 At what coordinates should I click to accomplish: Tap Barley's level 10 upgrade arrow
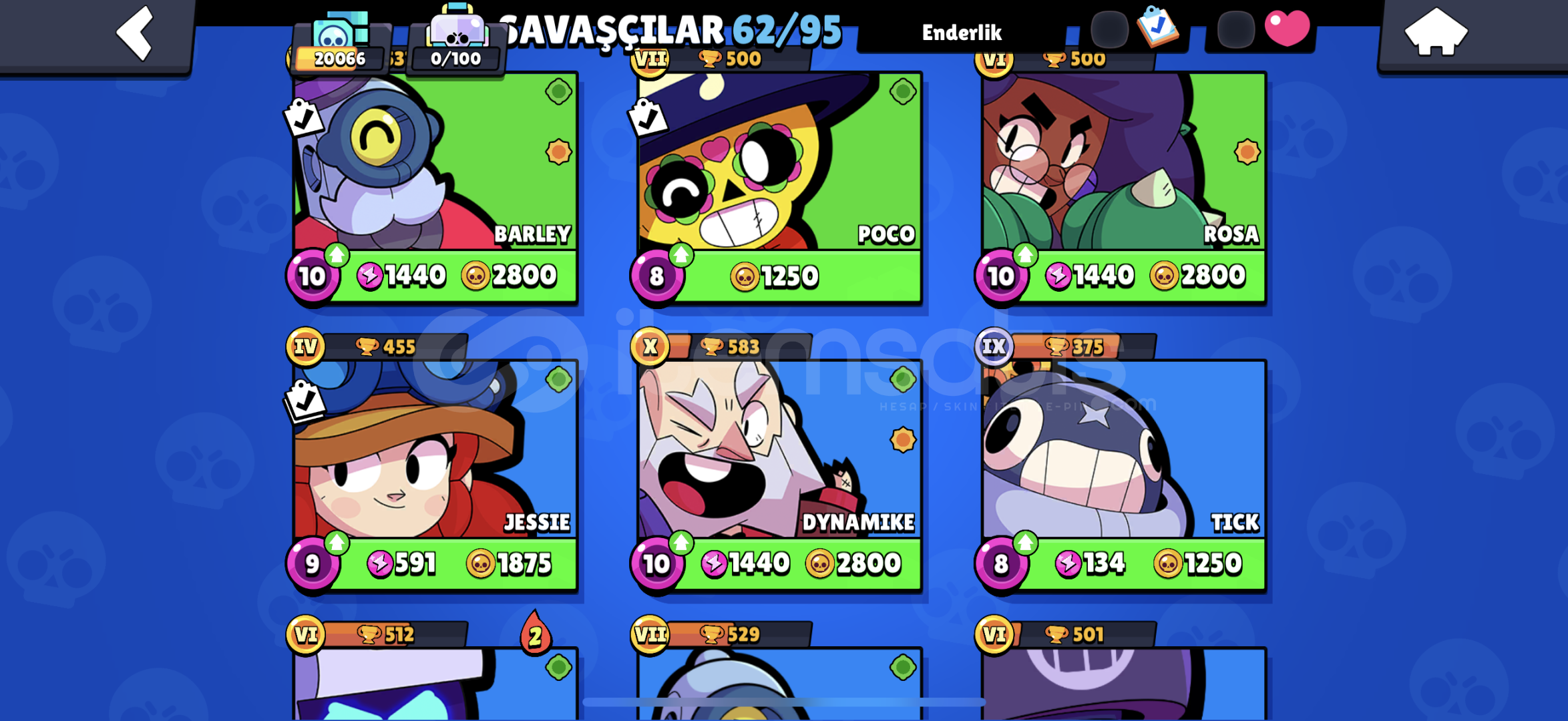(x=337, y=254)
